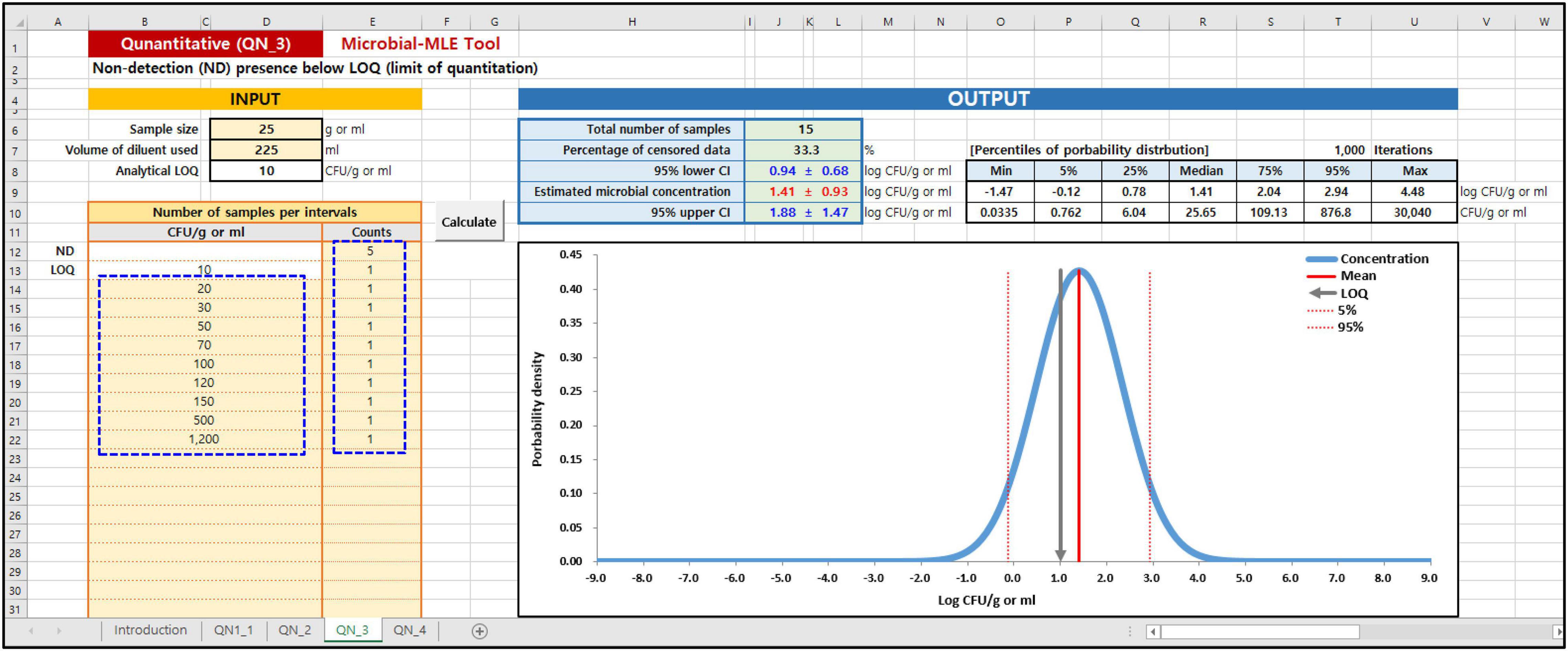The width and height of the screenshot is (1568, 651).
Task: Click the Log CFU/g or ml axis title
Action: (x=986, y=601)
